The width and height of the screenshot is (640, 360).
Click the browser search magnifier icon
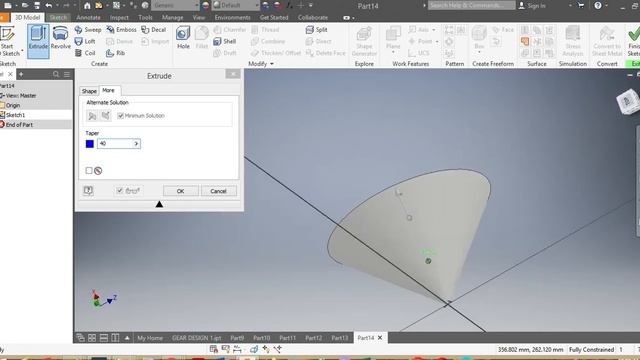click(56, 74)
